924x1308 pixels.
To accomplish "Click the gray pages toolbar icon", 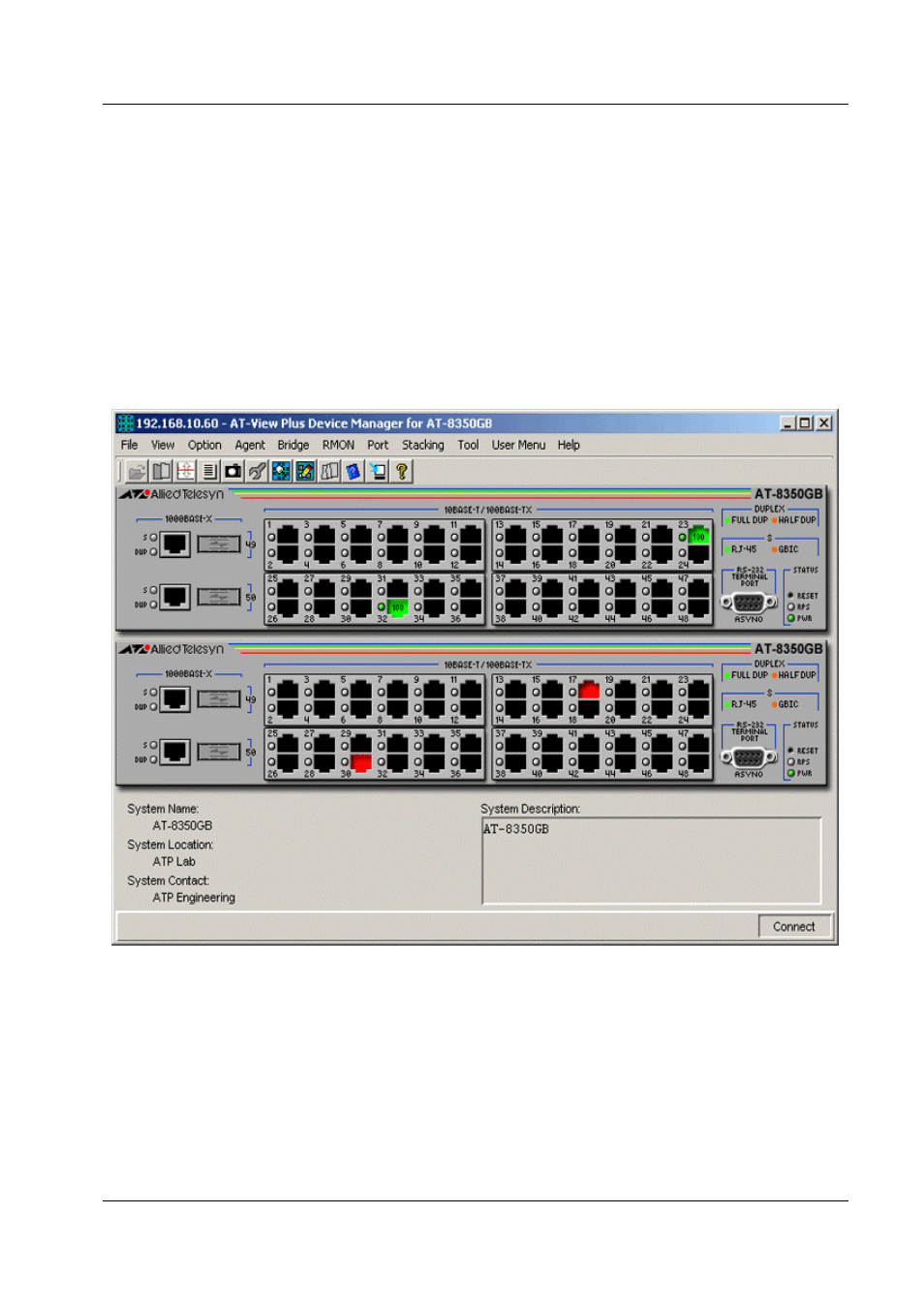I will pos(329,472).
